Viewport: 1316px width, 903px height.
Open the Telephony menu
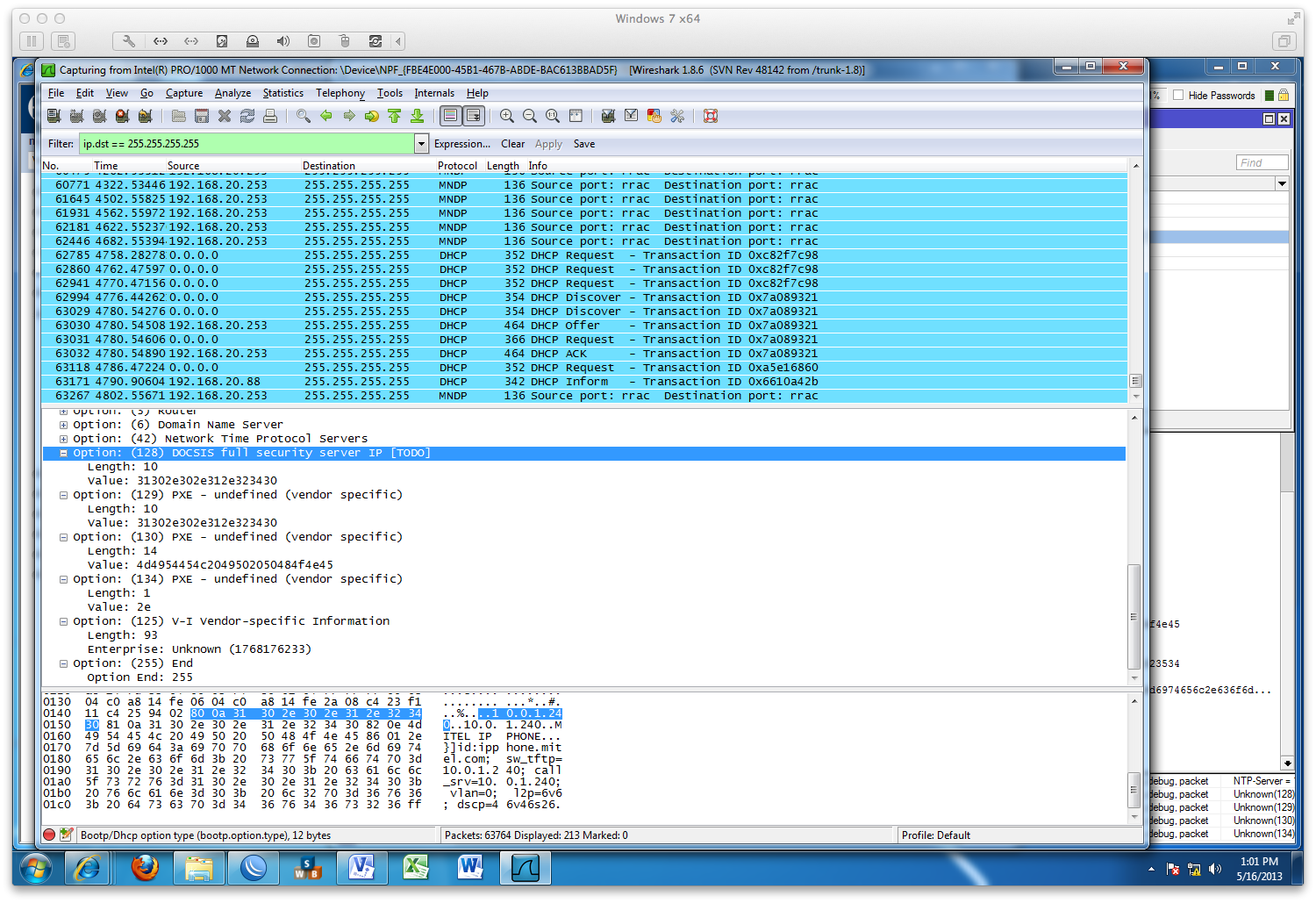click(340, 93)
